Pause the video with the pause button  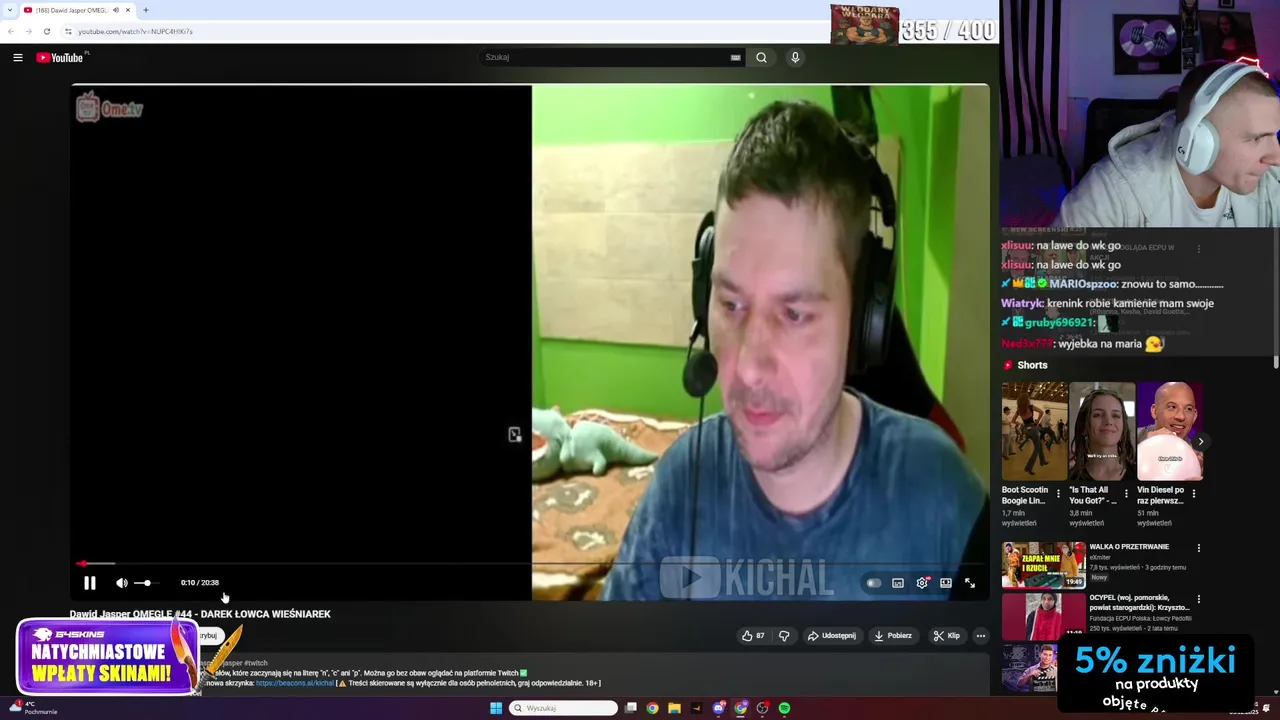click(x=90, y=583)
